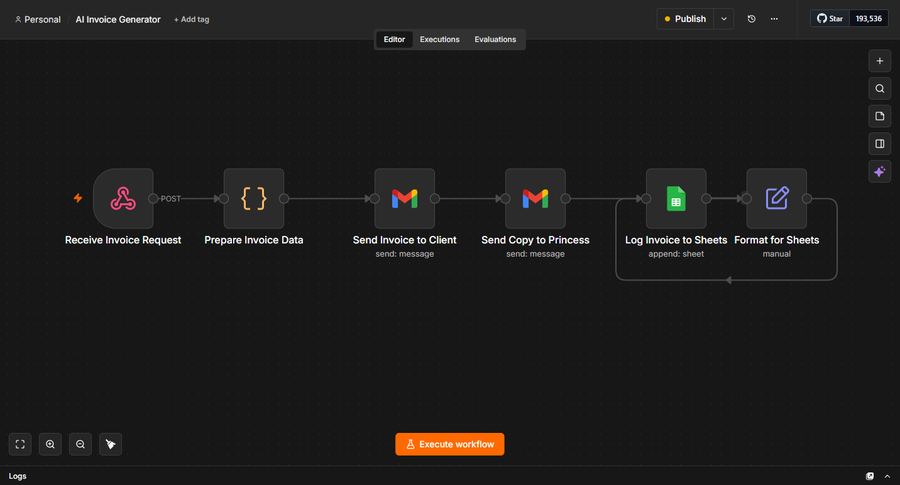Click the AI Invoice Generator workflow name
The width and height of the screenshot is (900, 485).
[x=118, y=19]
